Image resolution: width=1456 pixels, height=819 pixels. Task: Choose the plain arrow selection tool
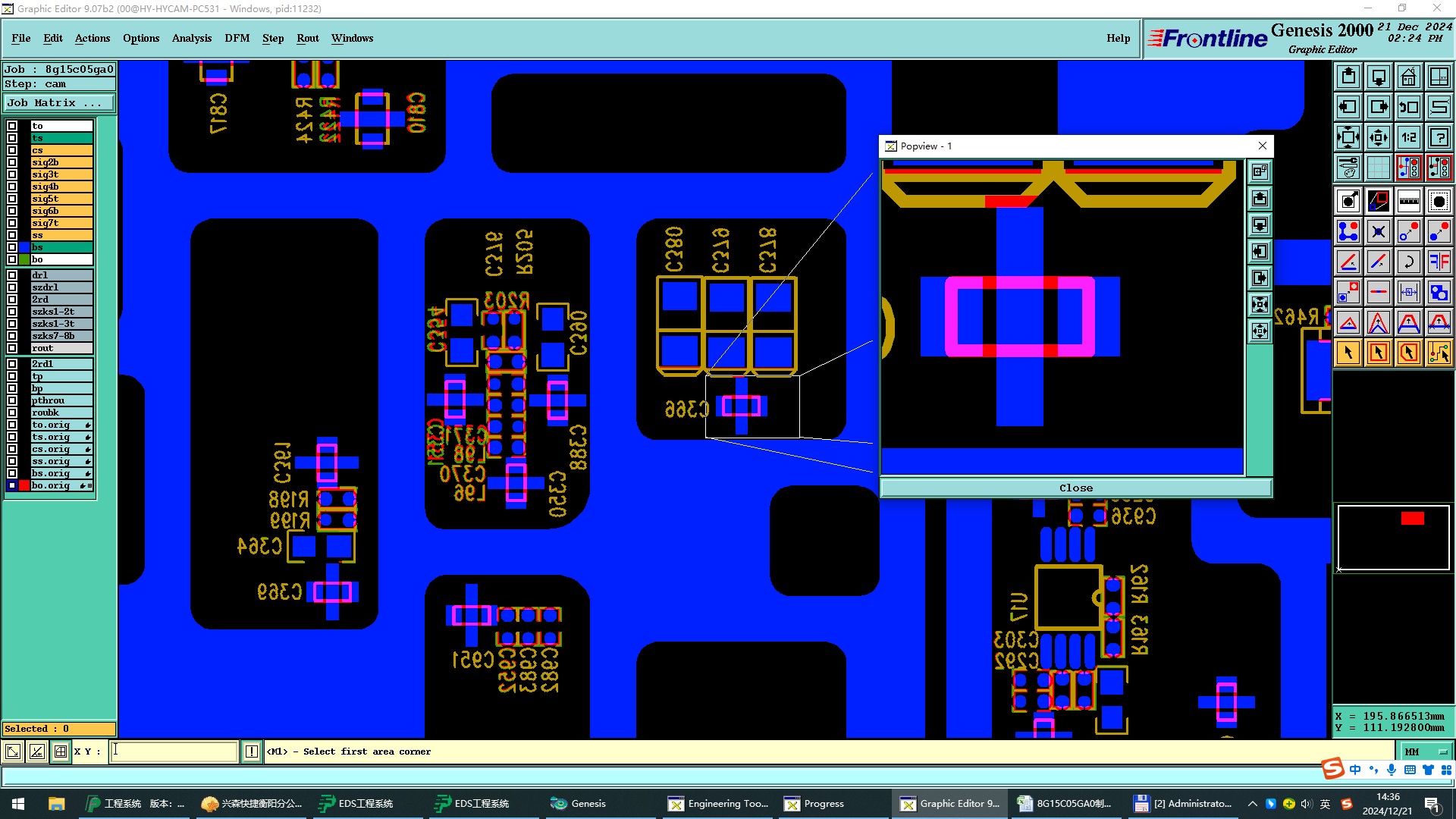1348,353
